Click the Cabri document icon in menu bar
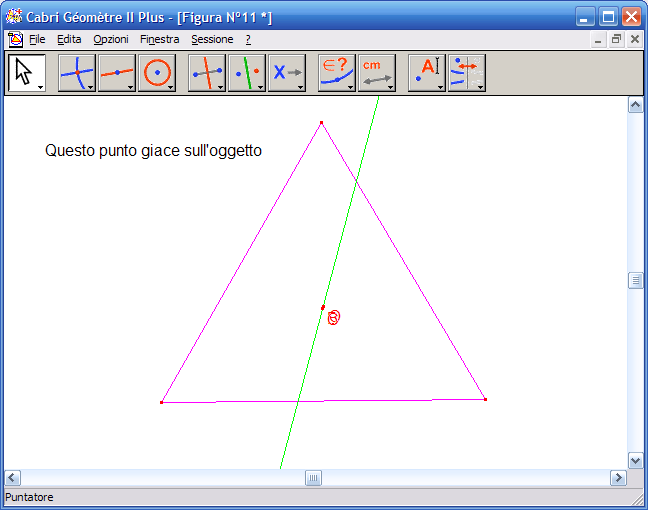 click(15, 39)
